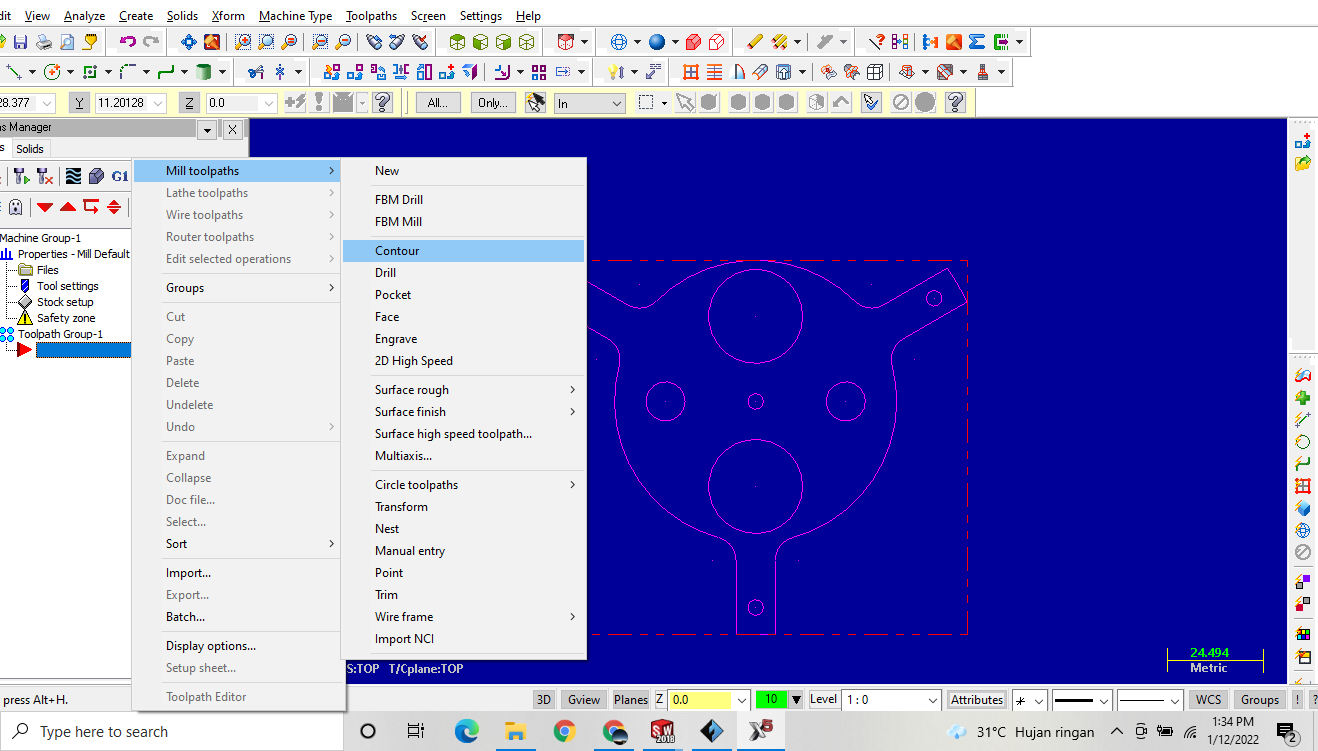Toggle the Only... selection mask button
Viewport: 1318px width, 751px height.
pyautogui.click(x=492, y=102)
